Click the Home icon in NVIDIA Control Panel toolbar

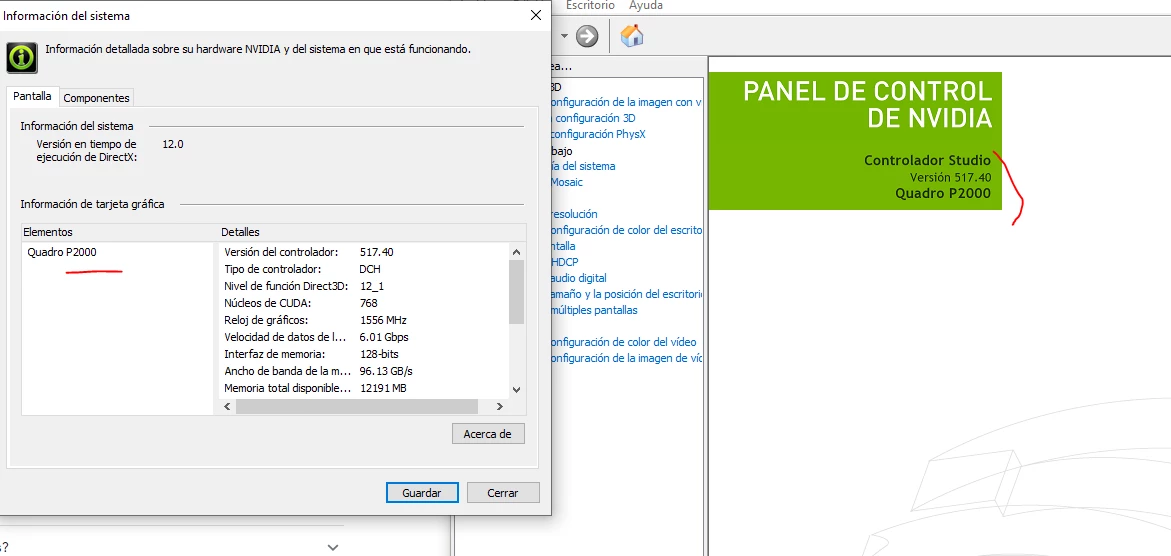point(632,35)
